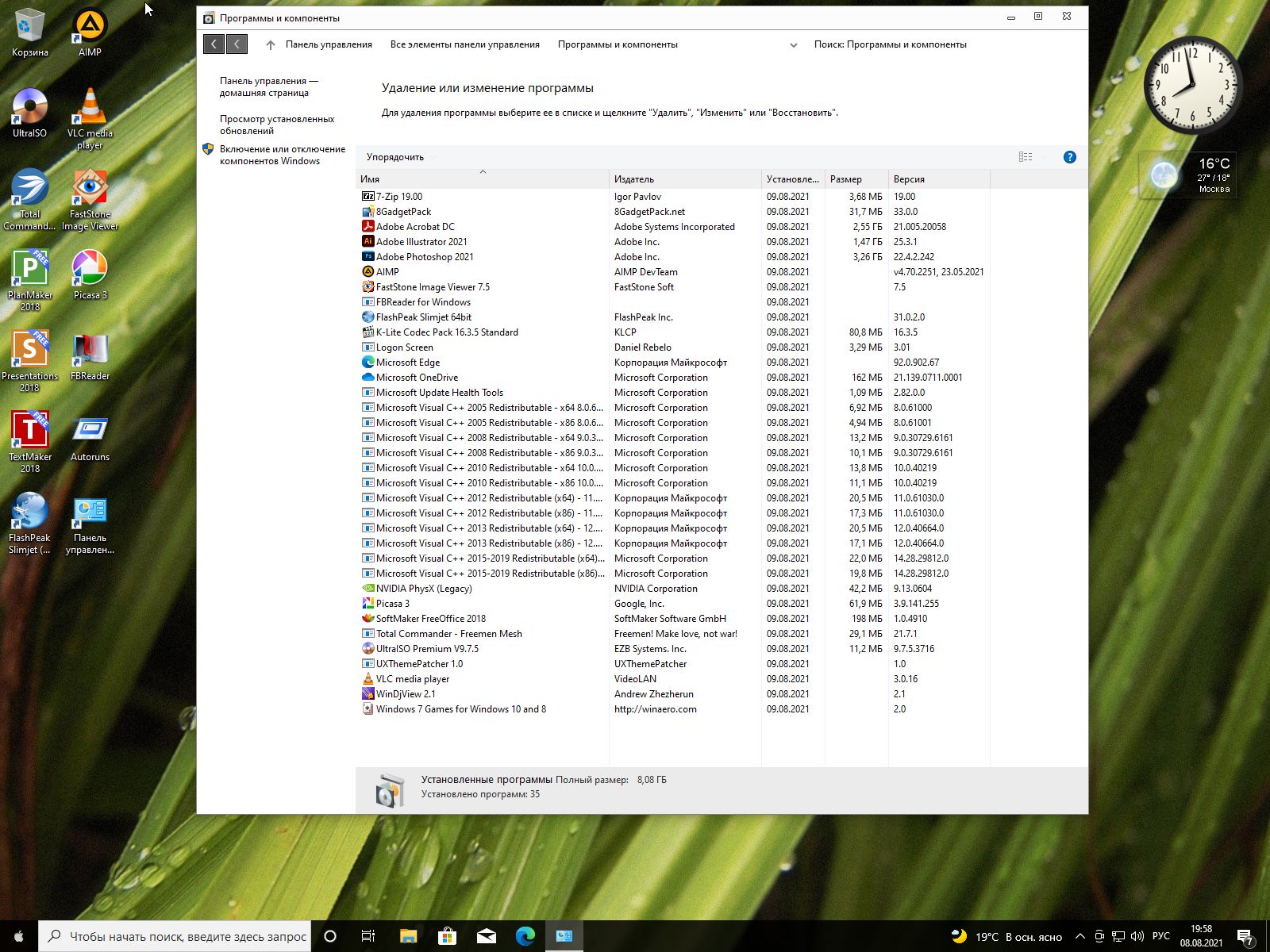This screenshot has width=1270, height=952.
Task: Open the Упорядочить dropdown menu
Action: pyautogui.click(x=395, y=157)
